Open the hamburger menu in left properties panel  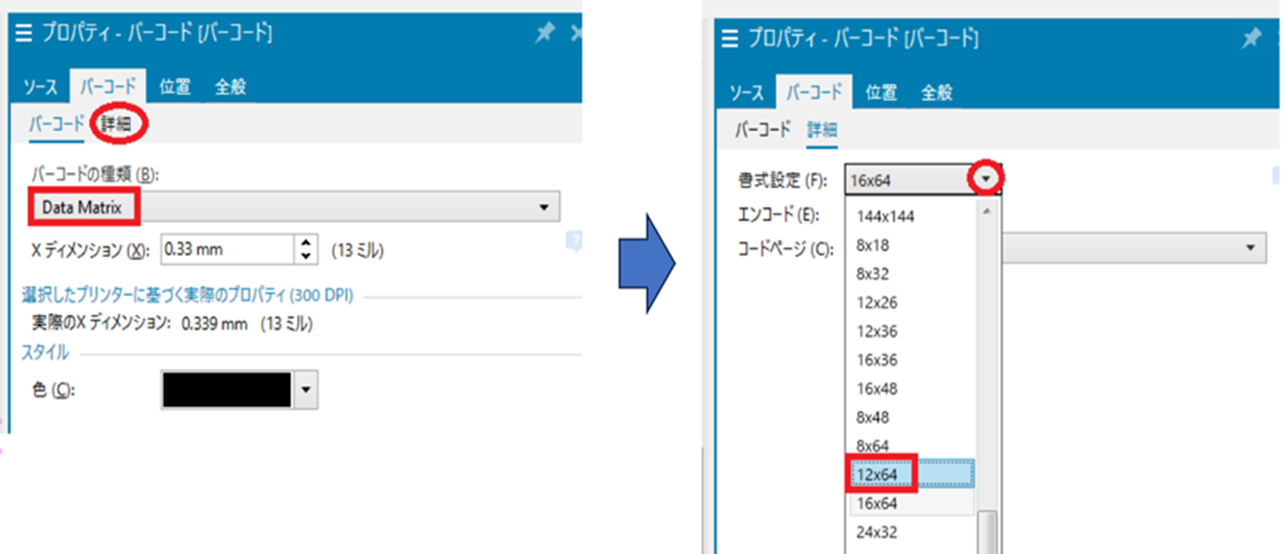point(24,34)
